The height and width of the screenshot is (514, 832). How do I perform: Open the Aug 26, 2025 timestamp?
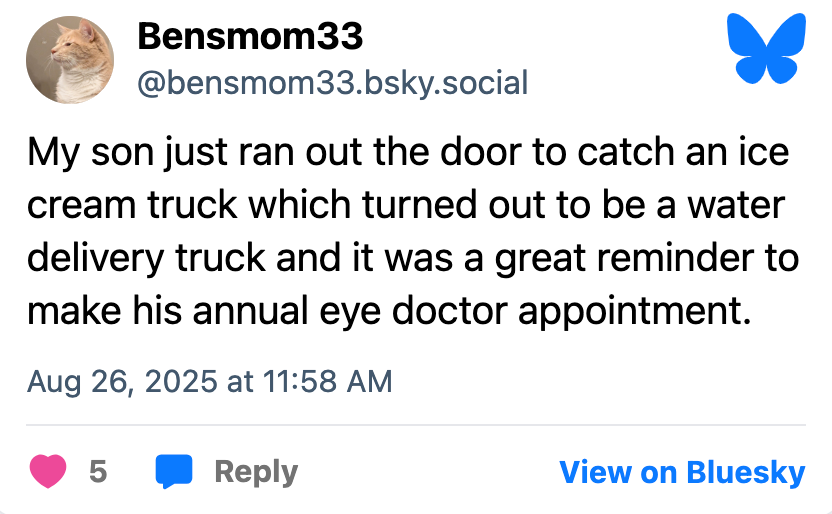210,381
